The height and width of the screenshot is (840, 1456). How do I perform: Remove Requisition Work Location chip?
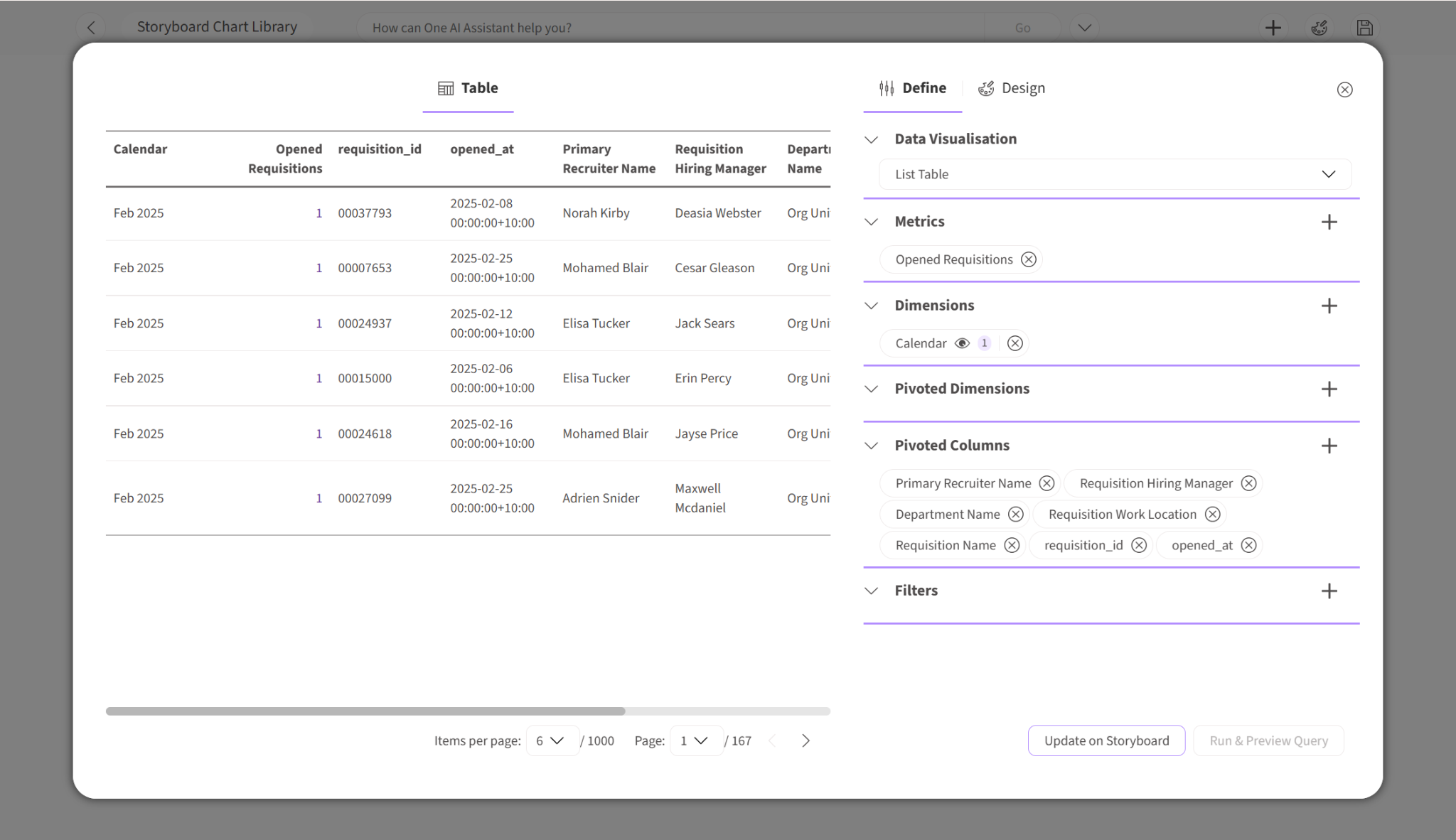1212,515
